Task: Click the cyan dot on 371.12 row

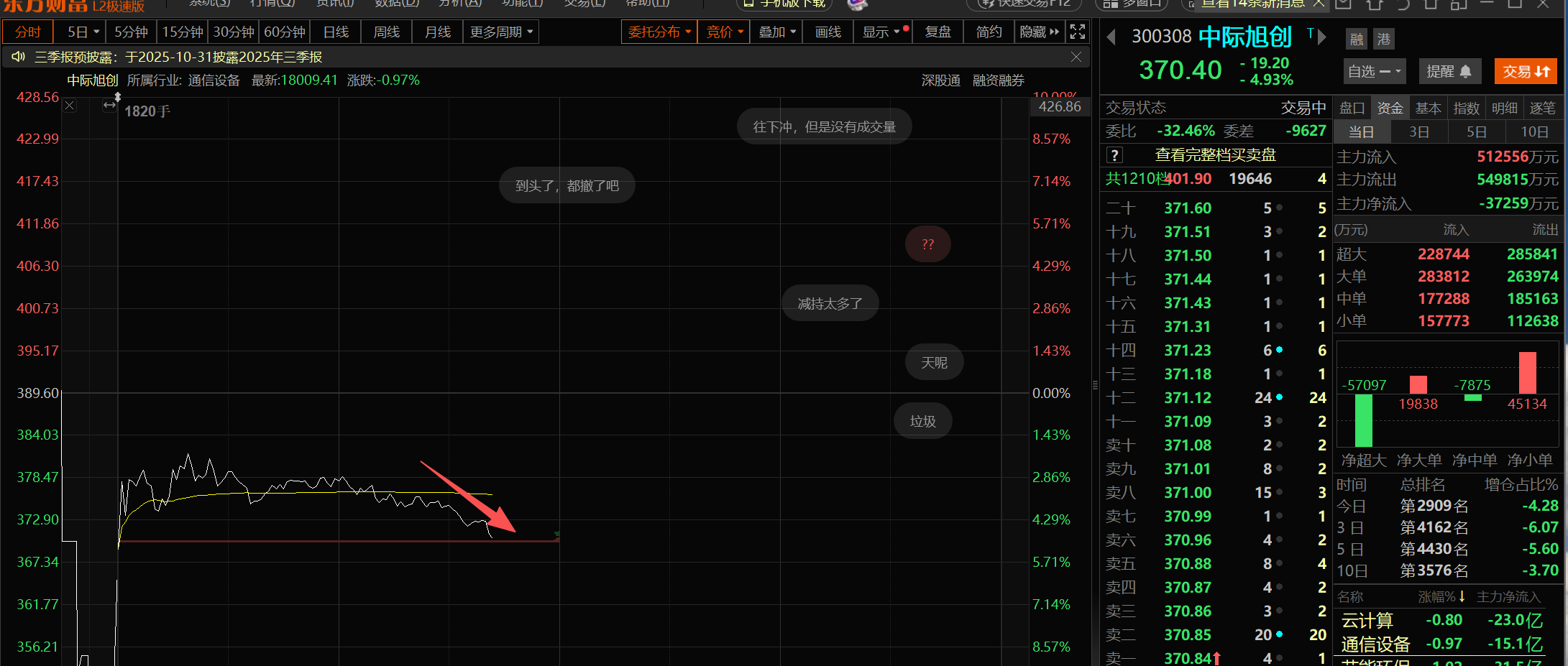Action: click(1279, 397)
